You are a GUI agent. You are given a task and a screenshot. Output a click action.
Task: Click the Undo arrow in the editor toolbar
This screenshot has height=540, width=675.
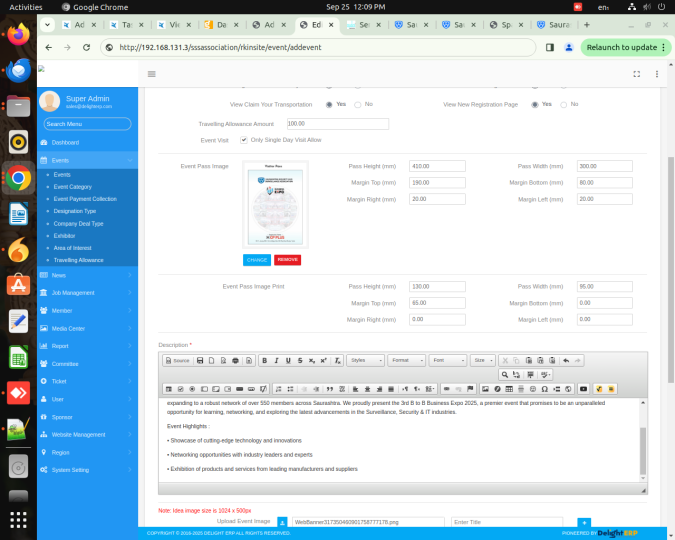[x=566, y=360]
